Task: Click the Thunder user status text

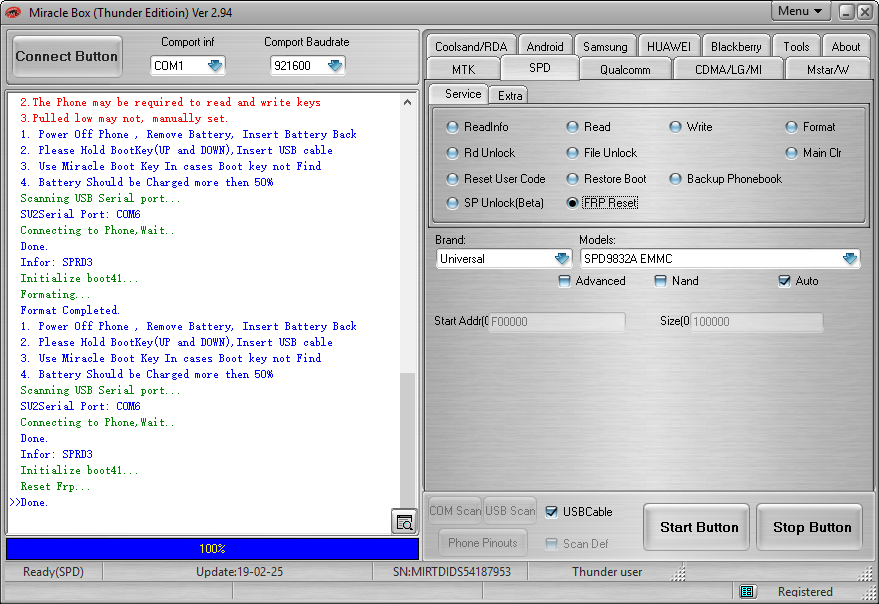Action: 607,571
